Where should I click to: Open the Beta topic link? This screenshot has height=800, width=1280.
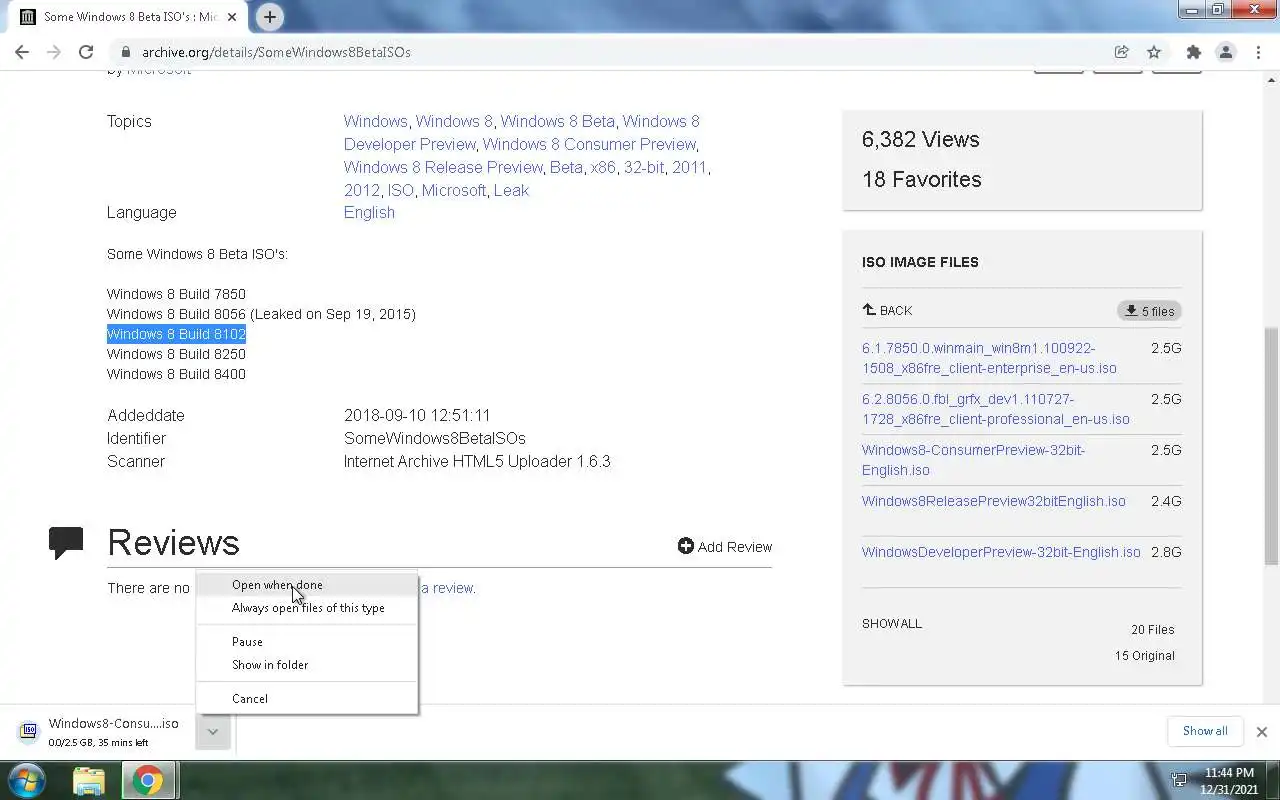(566, 167)
